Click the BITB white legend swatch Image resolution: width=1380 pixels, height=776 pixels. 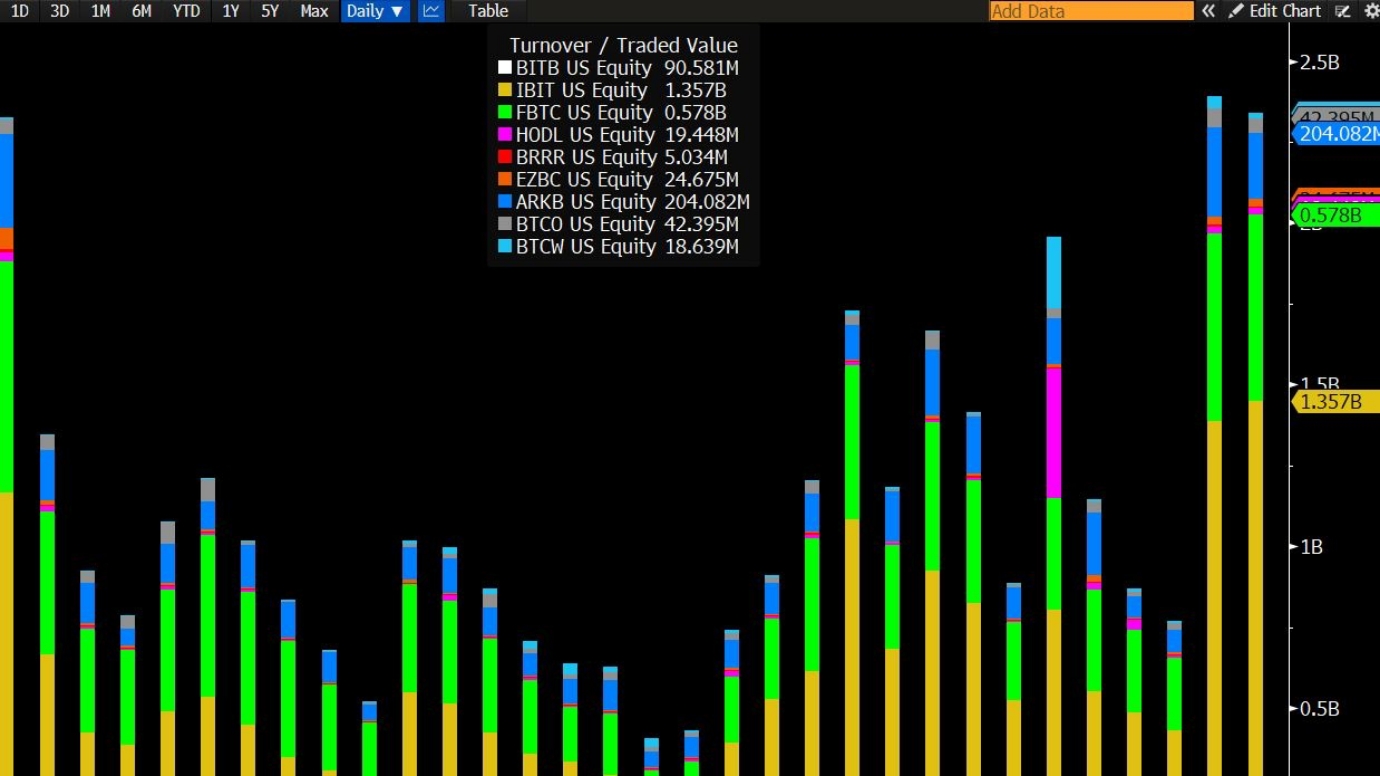click(505, 68)
